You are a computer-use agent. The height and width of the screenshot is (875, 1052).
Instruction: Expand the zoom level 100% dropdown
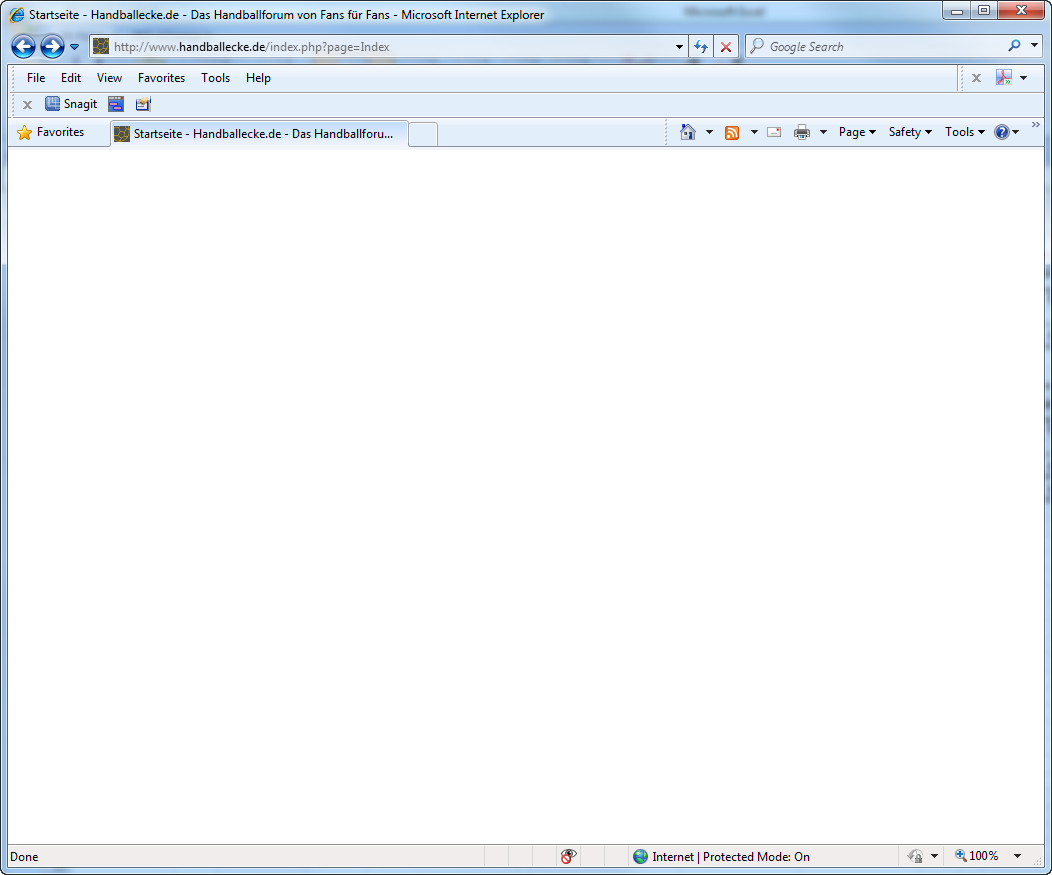1017,856
